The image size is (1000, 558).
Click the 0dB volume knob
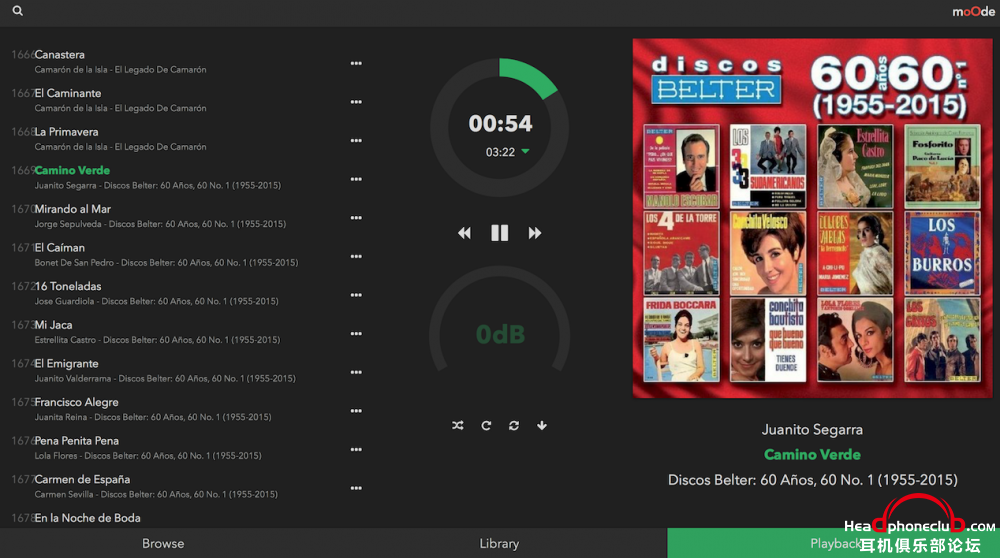point(500,334)
